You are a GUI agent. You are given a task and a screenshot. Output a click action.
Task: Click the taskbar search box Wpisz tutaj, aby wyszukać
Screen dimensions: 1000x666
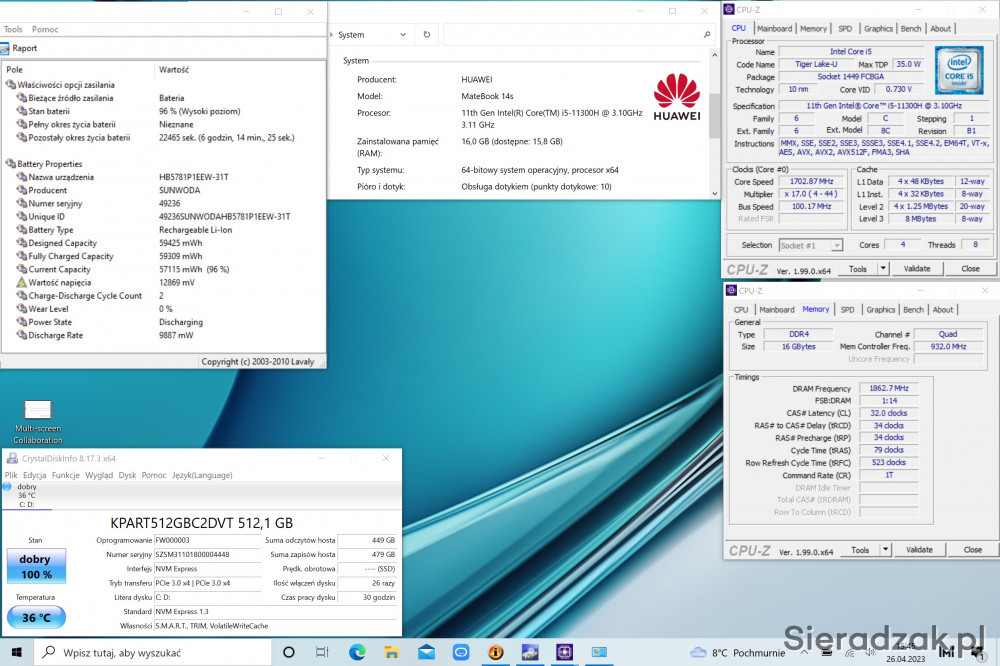pyautogui.click(x=154, y=653)
